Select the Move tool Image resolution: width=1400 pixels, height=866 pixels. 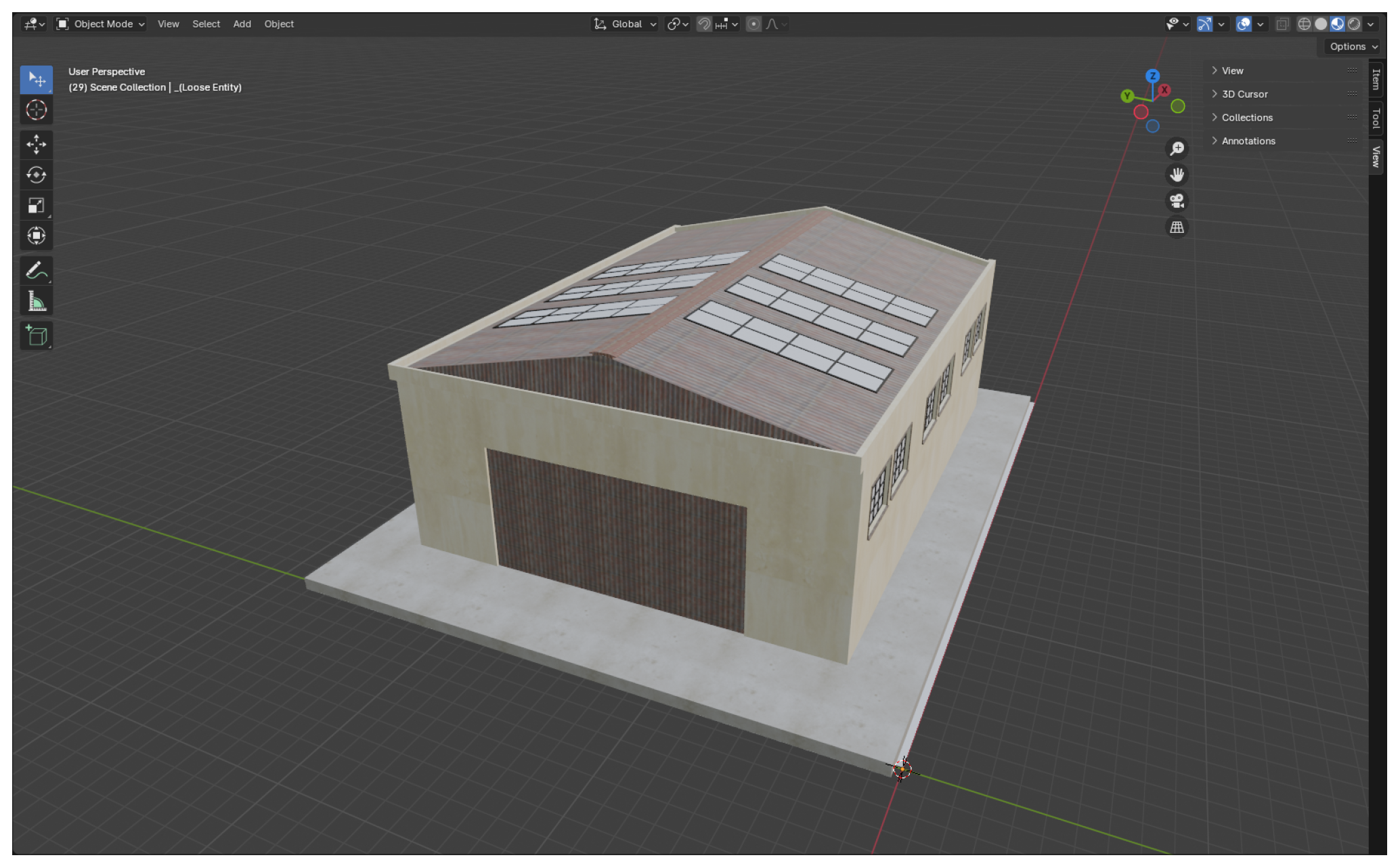(36, 144)
